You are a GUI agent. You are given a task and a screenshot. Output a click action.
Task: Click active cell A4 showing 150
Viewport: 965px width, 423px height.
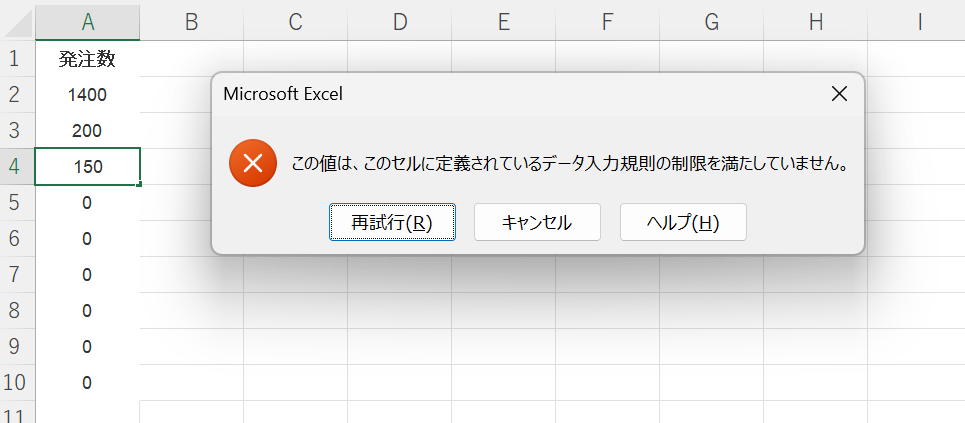click(x=87, y=166)
